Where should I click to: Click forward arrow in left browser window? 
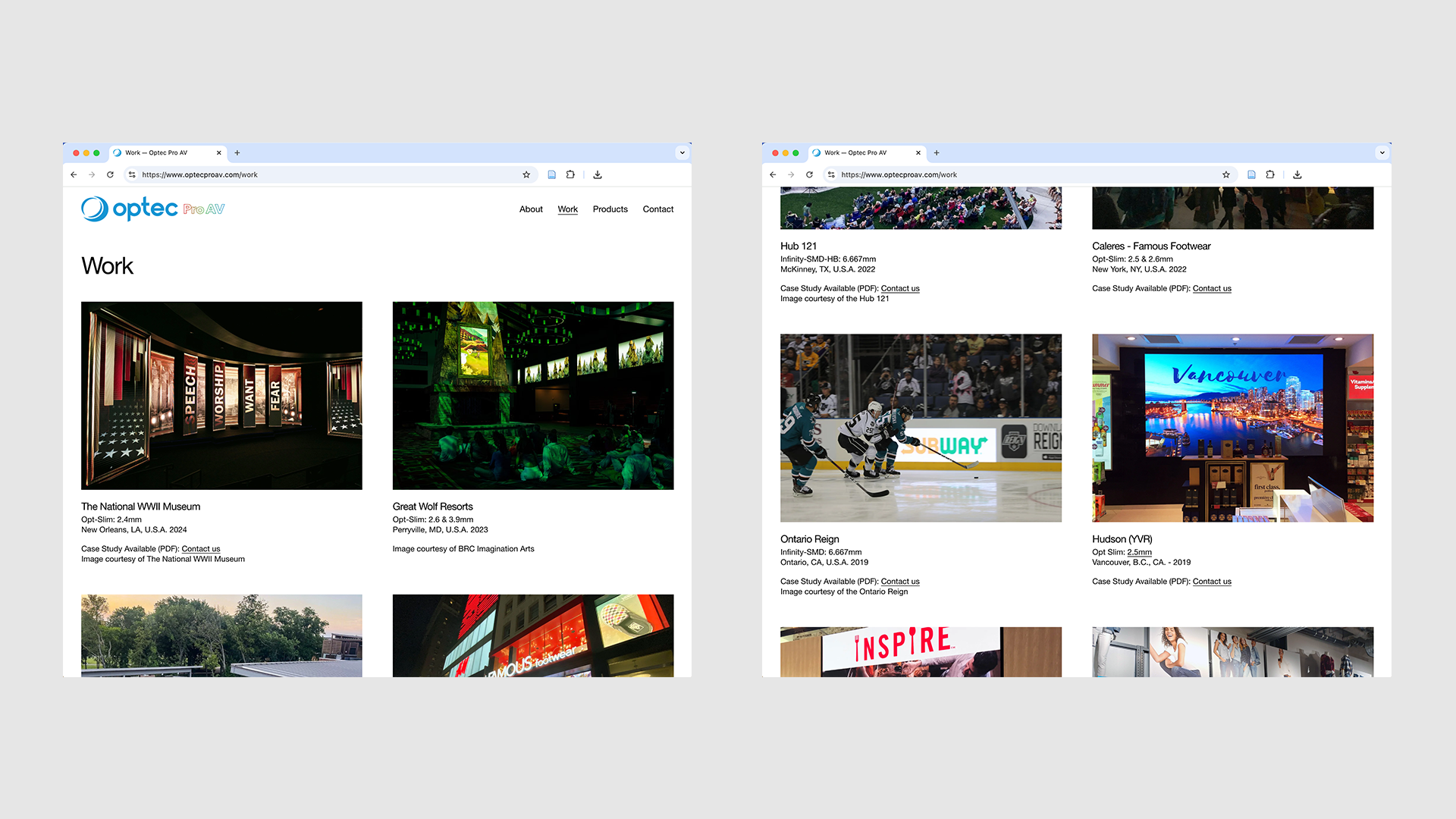pos(92,174)
